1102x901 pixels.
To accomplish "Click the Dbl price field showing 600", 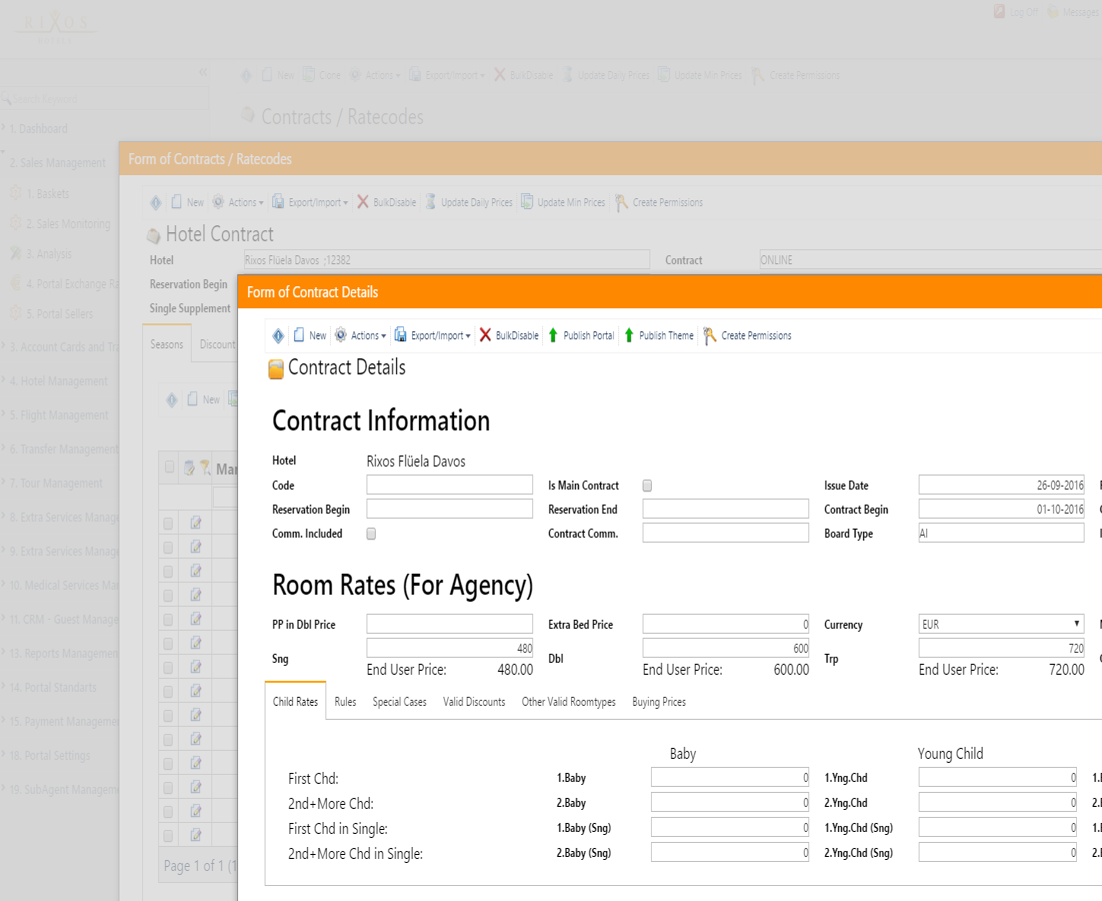I will point(725,648).
